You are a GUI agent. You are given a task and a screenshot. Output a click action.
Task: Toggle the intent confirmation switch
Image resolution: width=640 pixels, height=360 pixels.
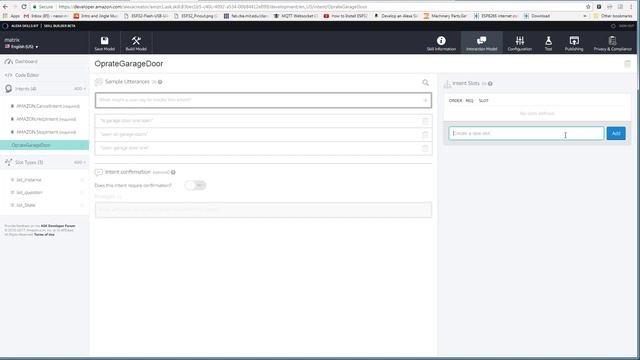(x=196, y=185)
